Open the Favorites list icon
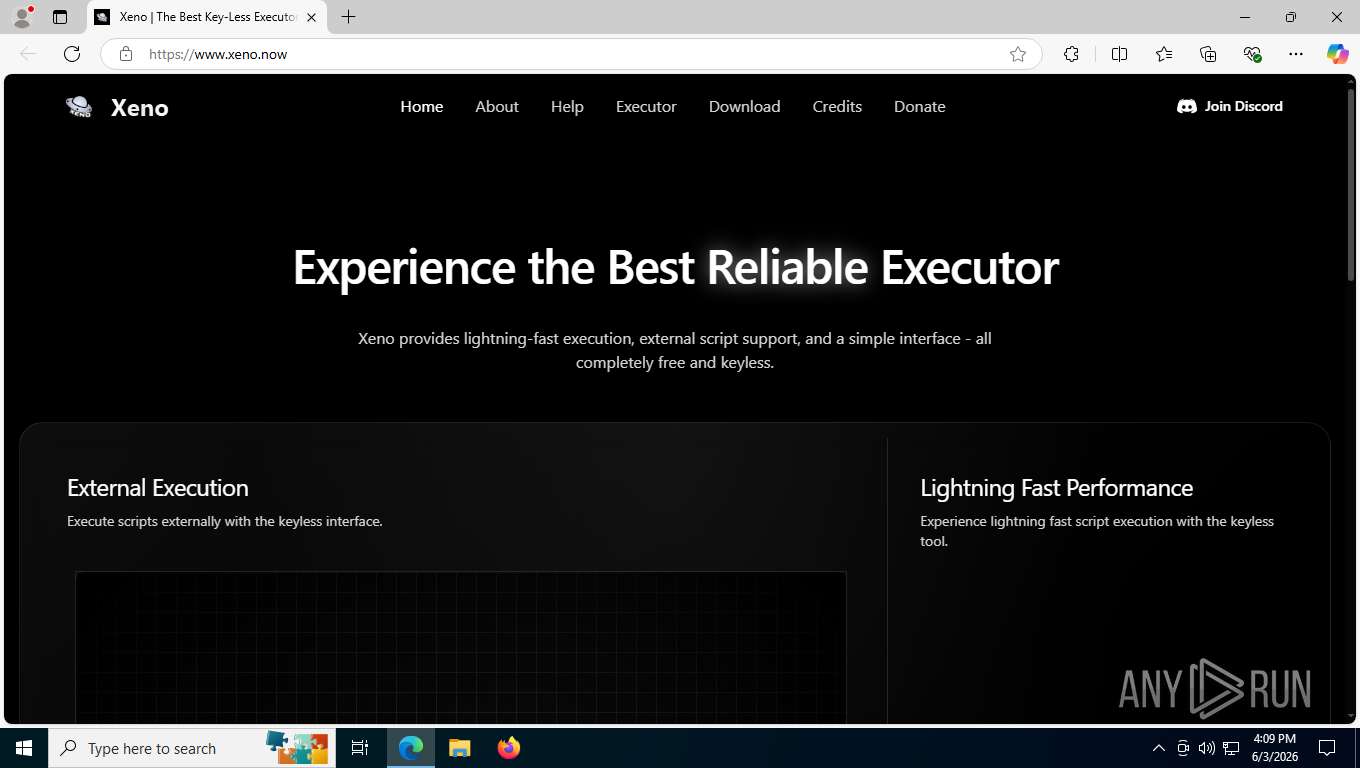Viewport: 1360px width, 768px height. click(x=1164, y=54)
